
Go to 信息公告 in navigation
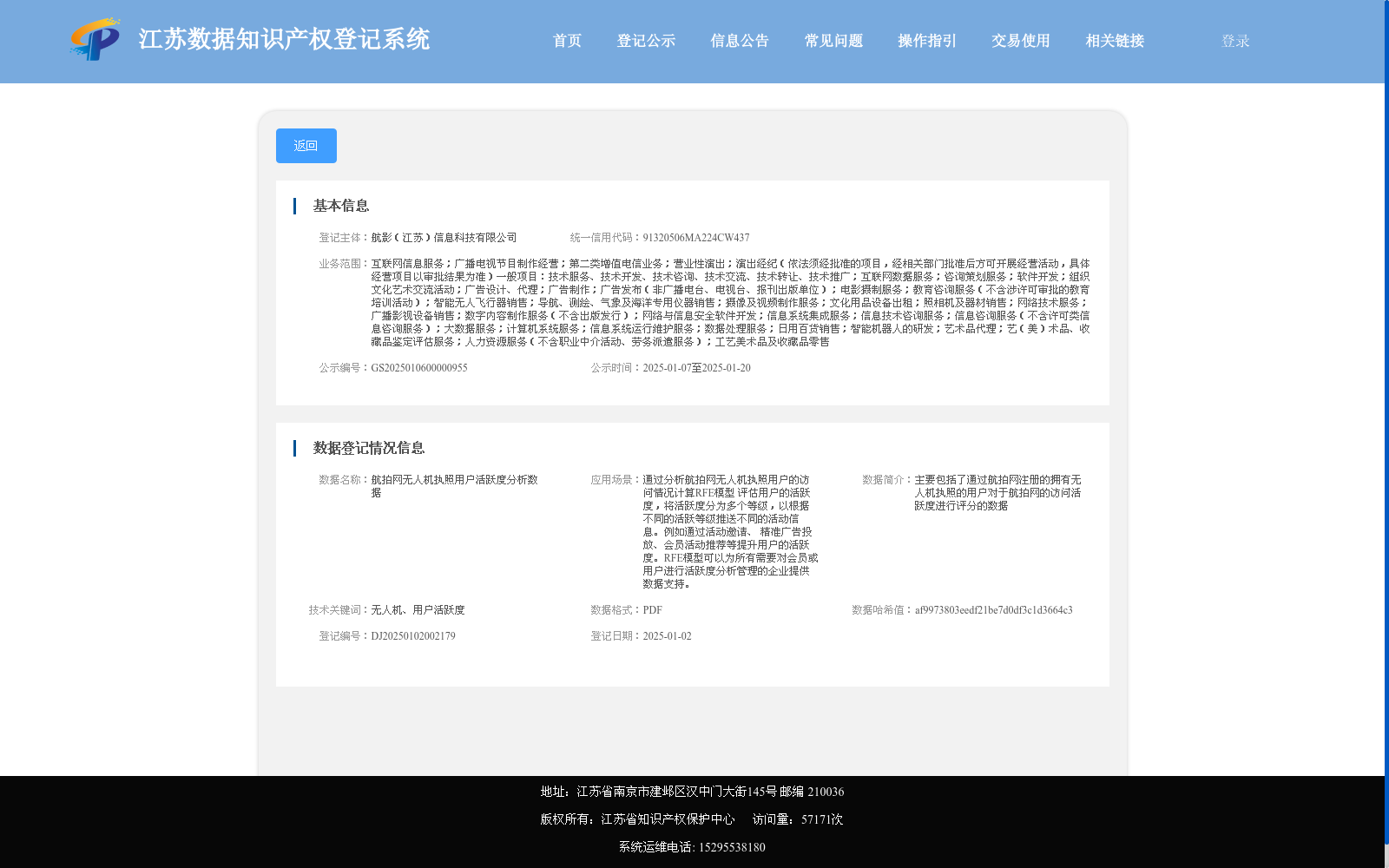[x=740, y=41]
